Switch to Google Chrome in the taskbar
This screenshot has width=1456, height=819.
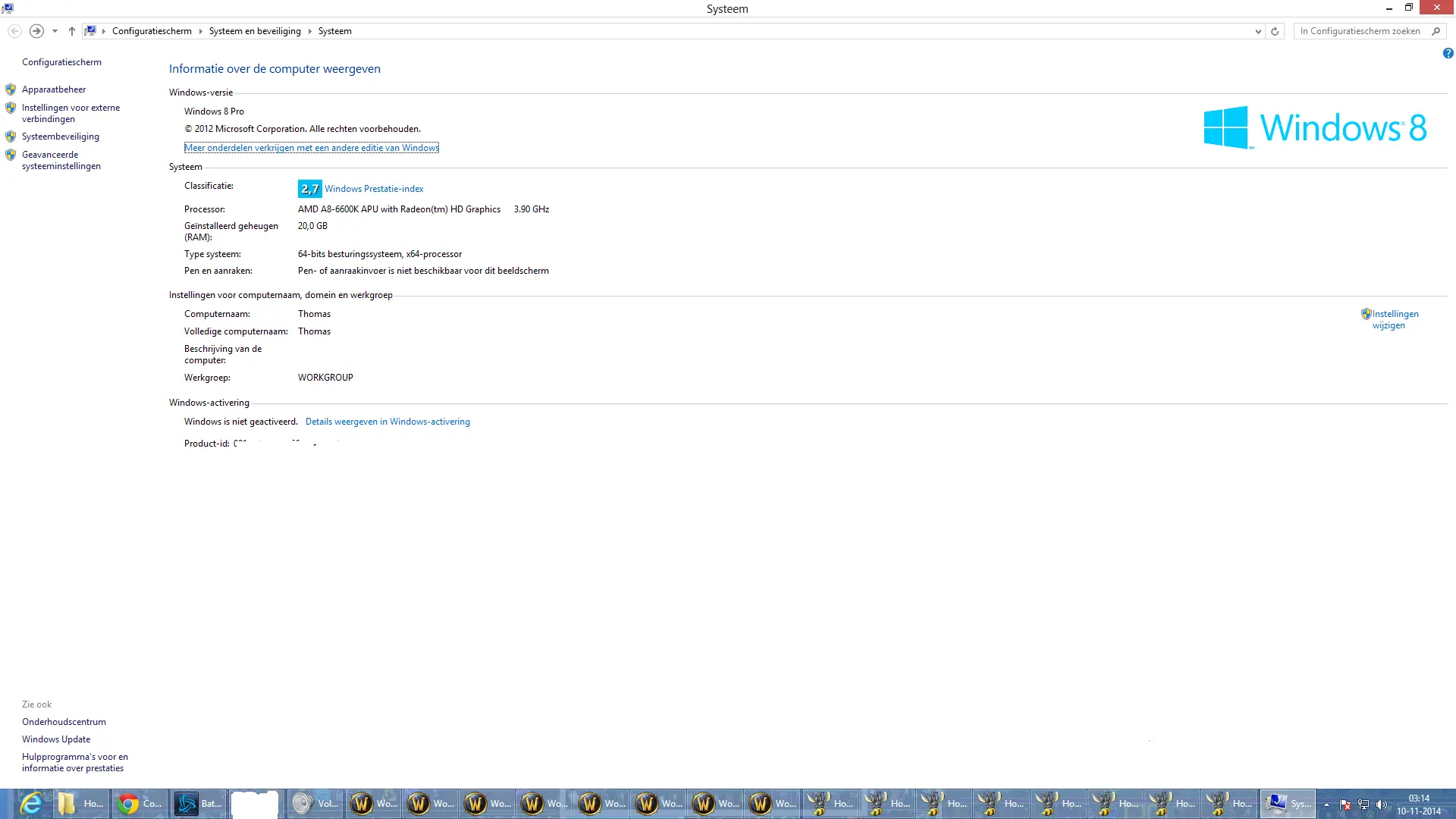[x=139, y=804]
